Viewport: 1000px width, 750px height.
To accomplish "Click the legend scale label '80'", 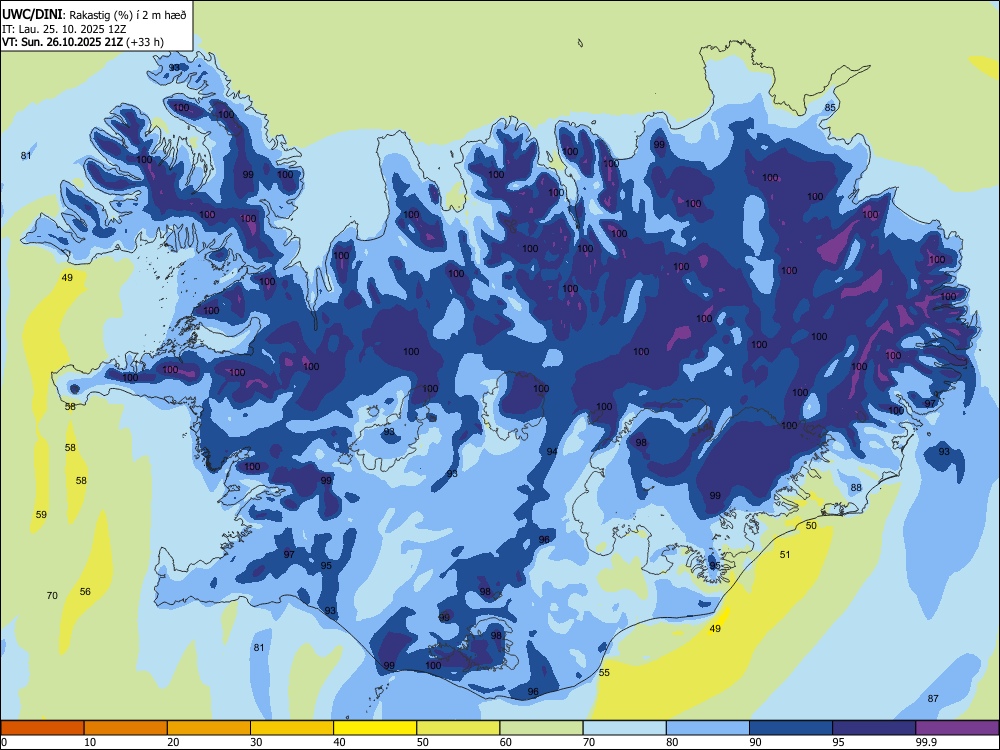I will point(672,742).
